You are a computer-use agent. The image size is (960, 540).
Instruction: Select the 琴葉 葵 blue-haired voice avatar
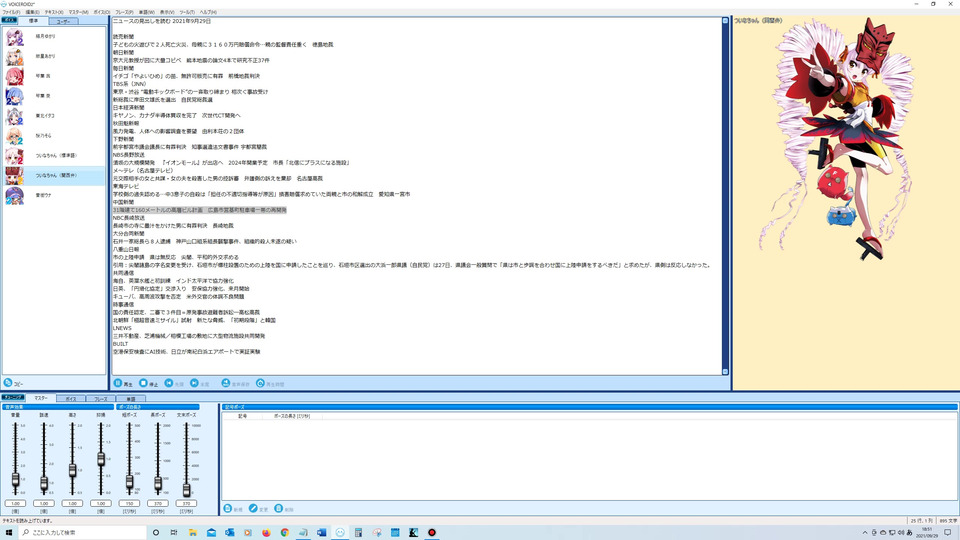(15, 96)
